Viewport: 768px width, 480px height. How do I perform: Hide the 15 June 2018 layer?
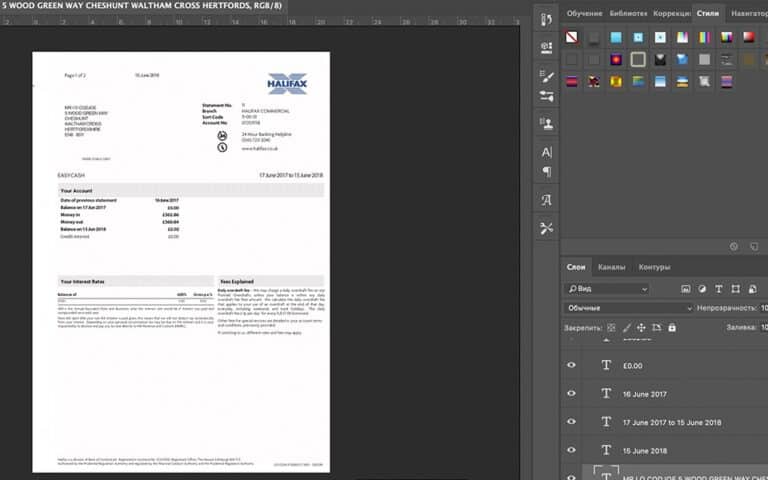pos(572,450)
